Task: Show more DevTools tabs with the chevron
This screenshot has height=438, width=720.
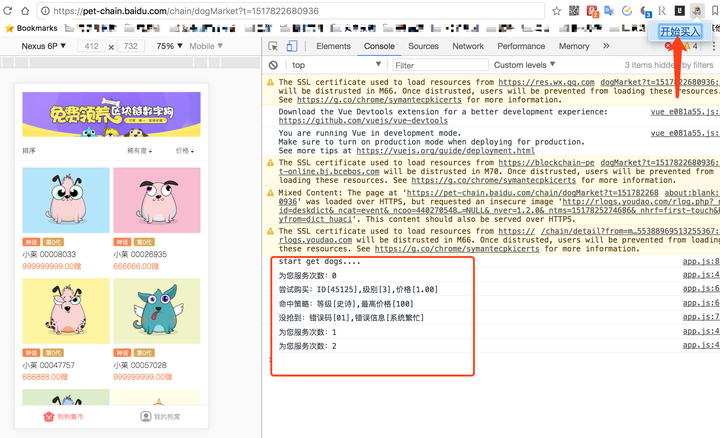Action: pos(606,46)
